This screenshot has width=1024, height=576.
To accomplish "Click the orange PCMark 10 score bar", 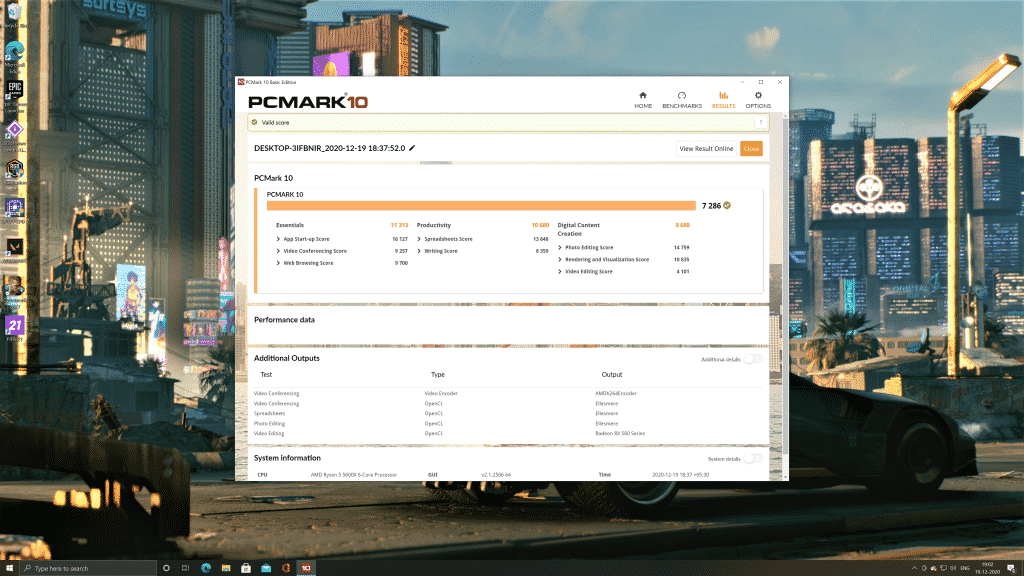I will tap(481, 206).
